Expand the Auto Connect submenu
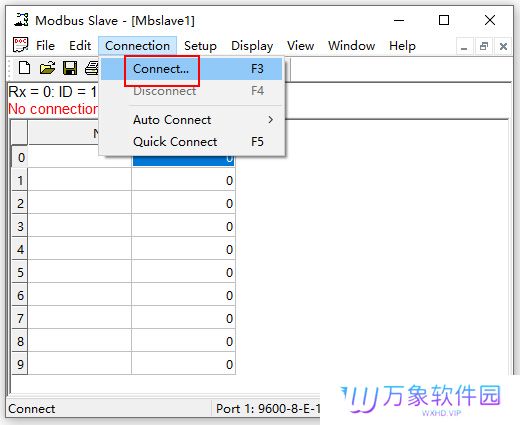 [191, 120]
